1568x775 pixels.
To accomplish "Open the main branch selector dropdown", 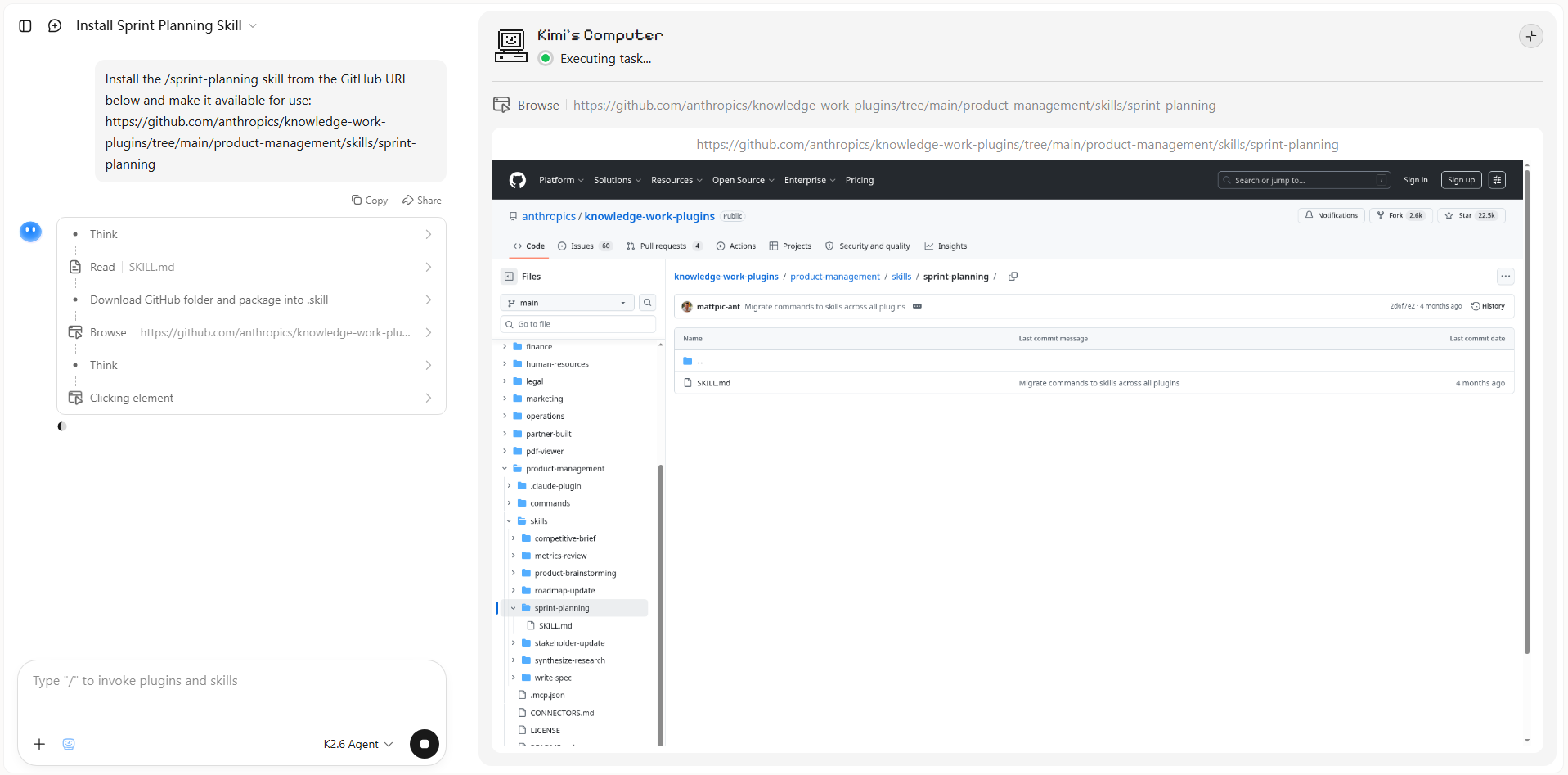I will point(567,303).
